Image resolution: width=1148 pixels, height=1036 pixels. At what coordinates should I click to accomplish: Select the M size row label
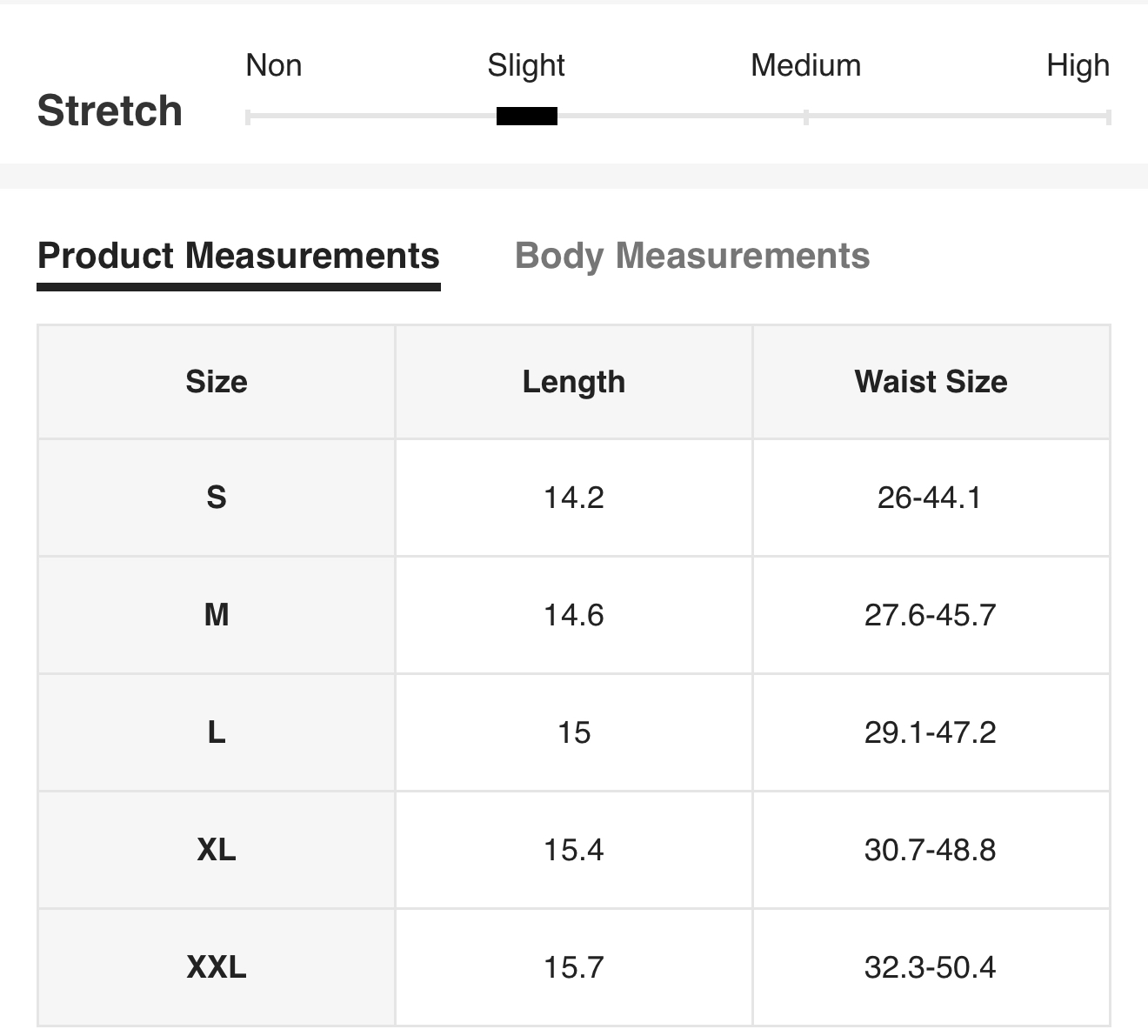coord(217,615)
